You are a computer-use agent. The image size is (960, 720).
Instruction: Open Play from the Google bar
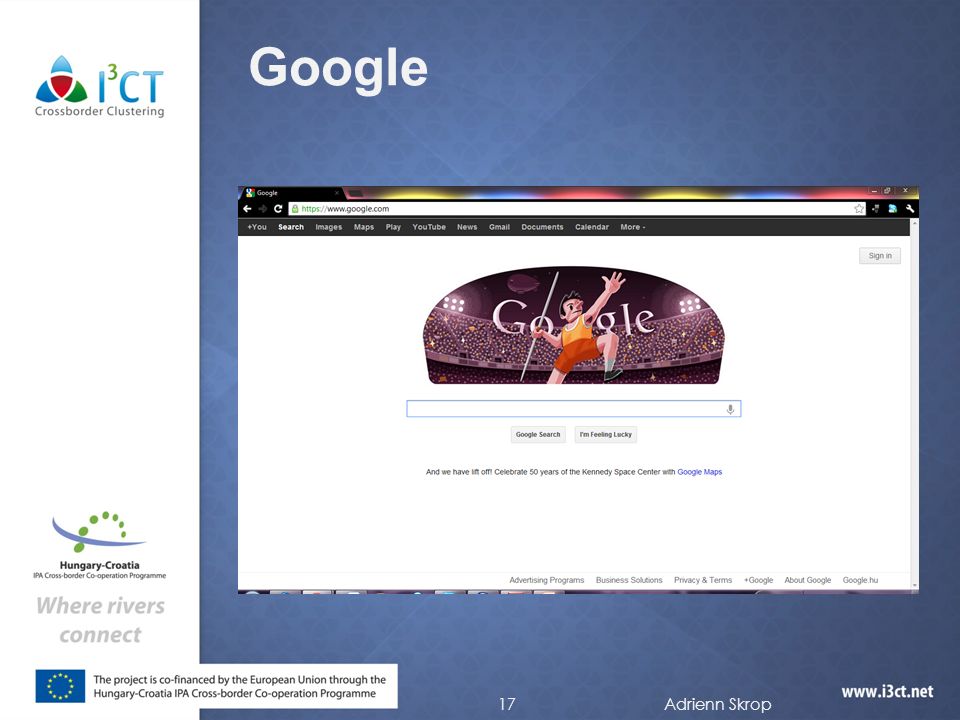(x=393, y=227)
